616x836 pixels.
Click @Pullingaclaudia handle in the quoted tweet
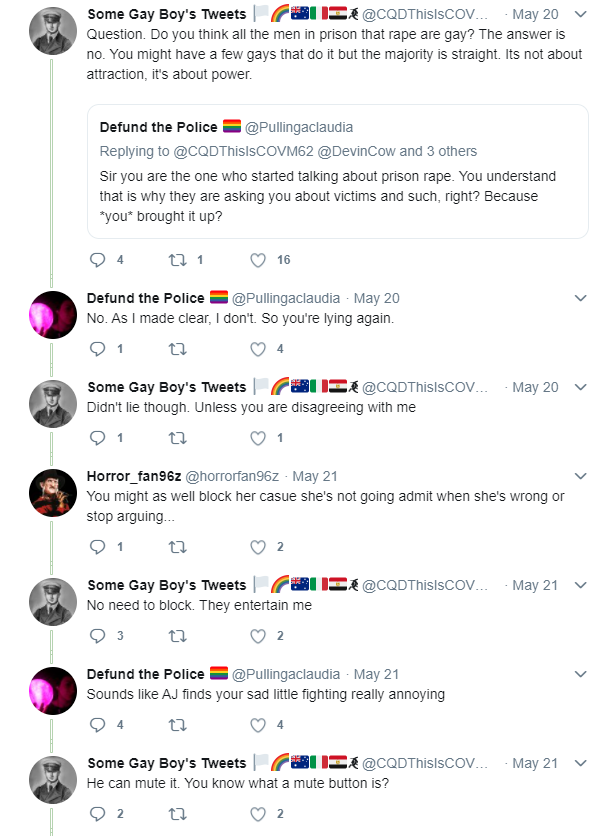point(299,127)
